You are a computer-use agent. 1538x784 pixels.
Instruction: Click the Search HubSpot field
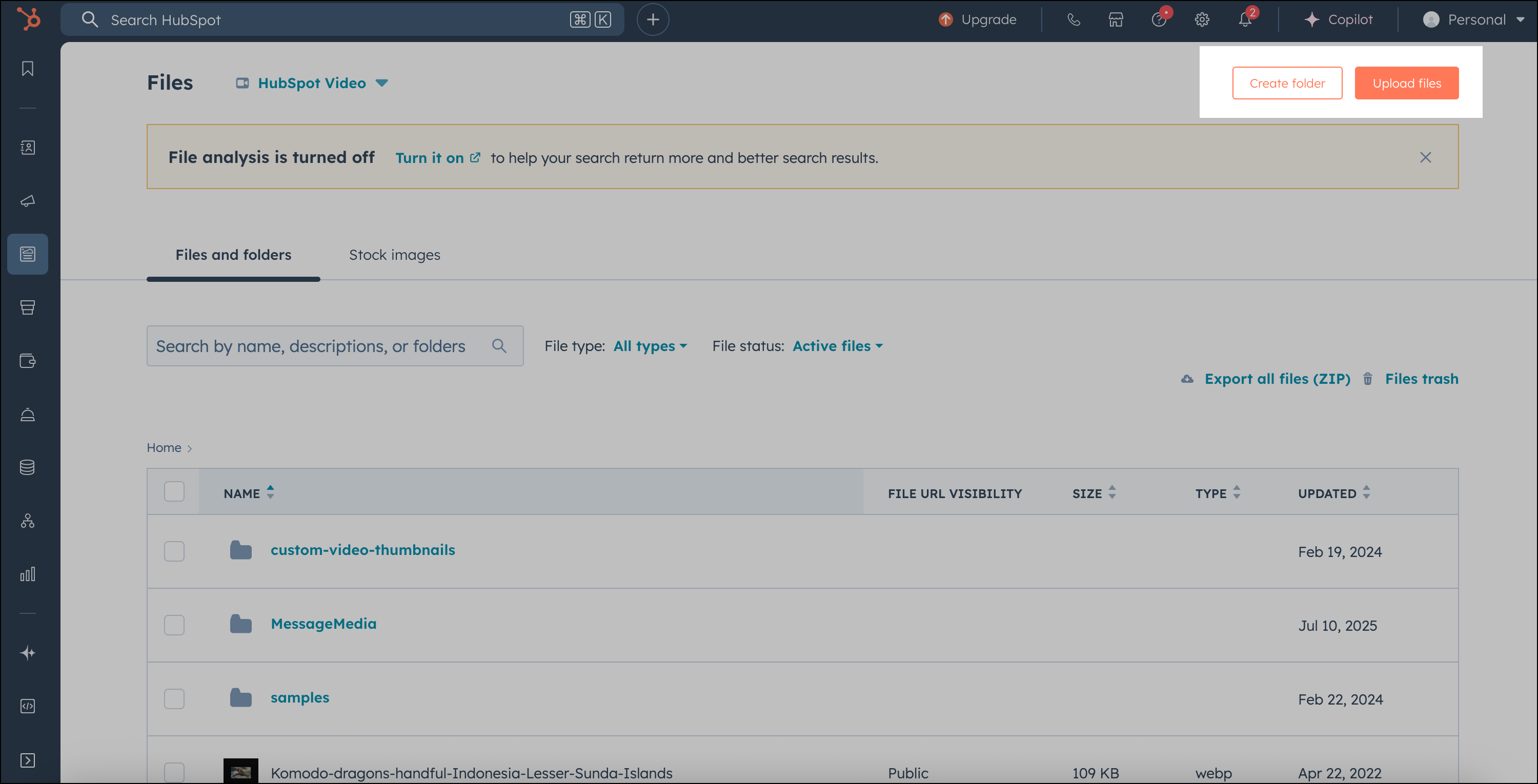(x=342, y=19)
